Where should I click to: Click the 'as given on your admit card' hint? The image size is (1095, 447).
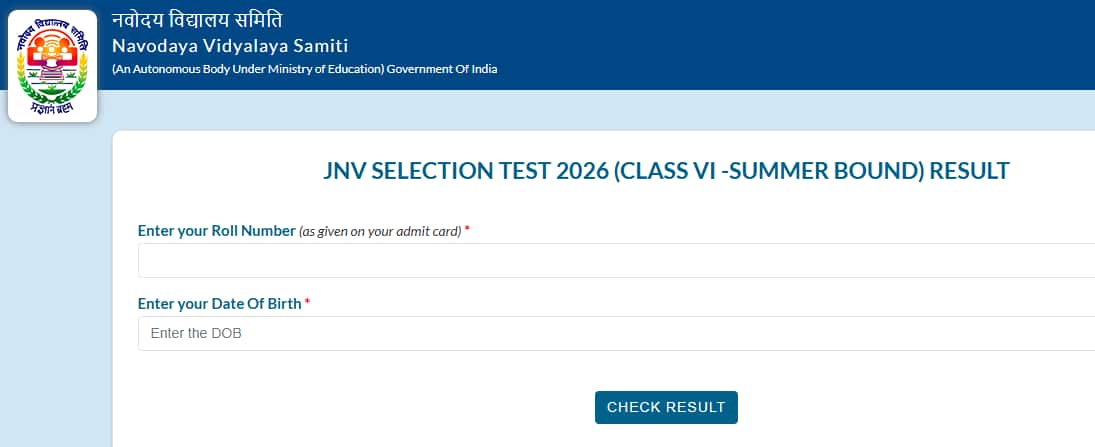(x=380, y=231)
